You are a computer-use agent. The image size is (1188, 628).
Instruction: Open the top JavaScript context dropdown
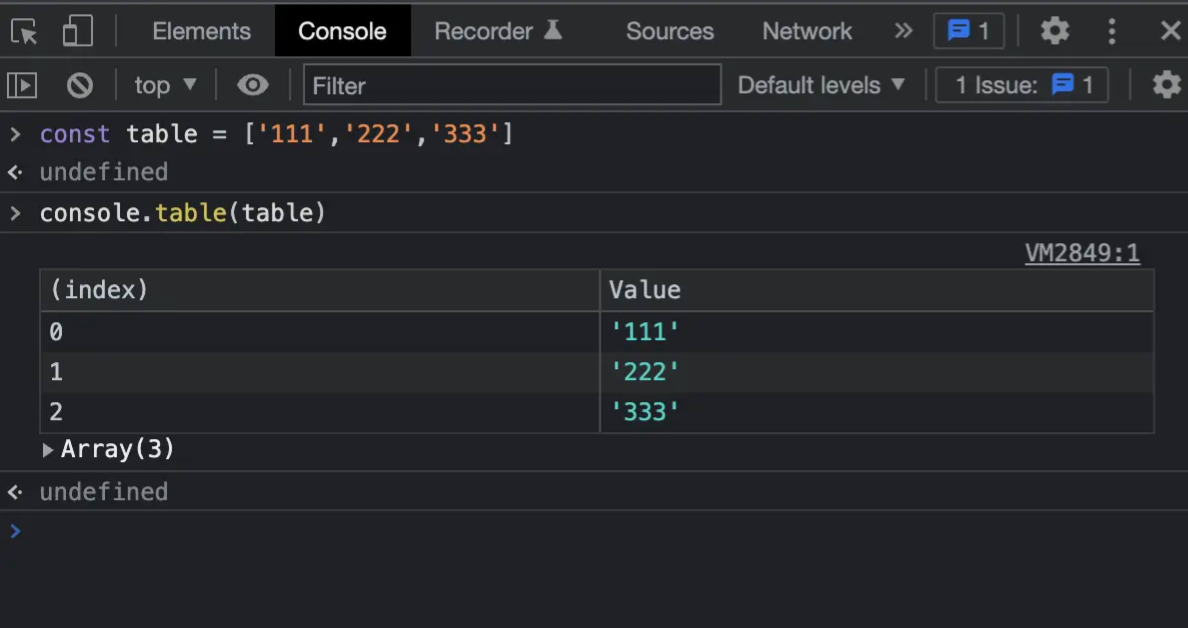165,85
